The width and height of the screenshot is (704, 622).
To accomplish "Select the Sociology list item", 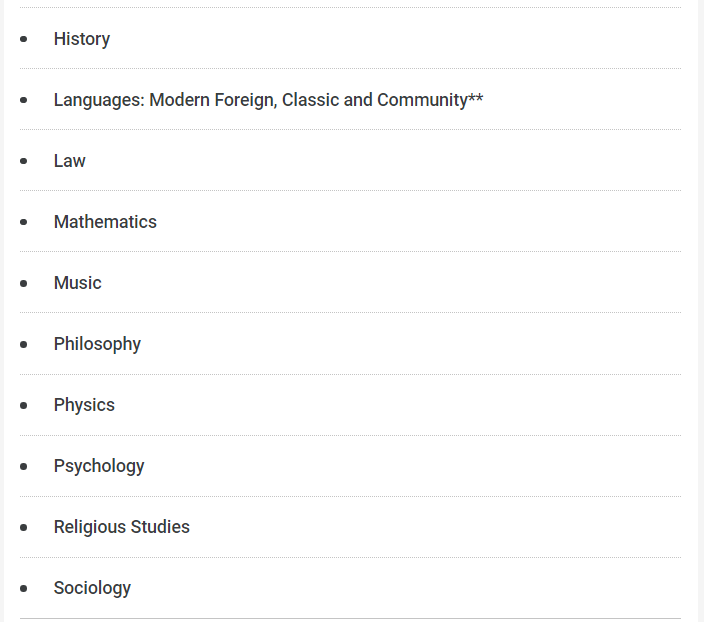I will (x=92, y=588).
